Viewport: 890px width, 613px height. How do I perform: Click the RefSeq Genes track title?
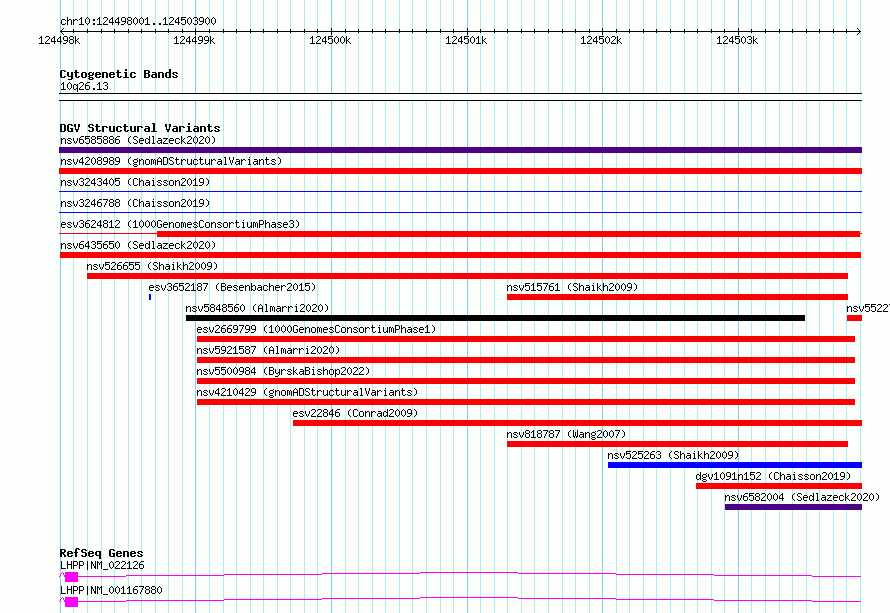click(x=101, y=553)
